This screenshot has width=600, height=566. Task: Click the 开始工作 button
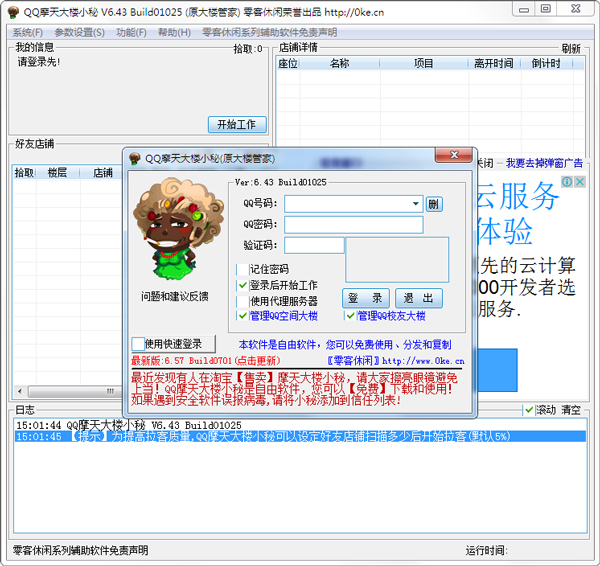237,125
